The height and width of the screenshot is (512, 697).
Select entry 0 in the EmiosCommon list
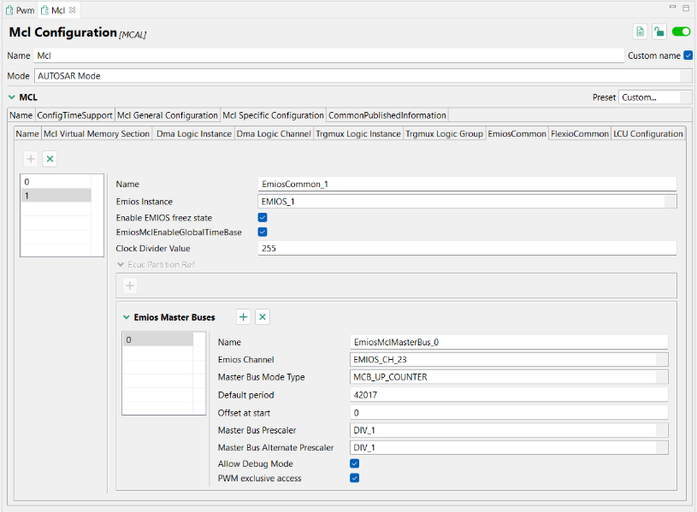click(55, 182)
